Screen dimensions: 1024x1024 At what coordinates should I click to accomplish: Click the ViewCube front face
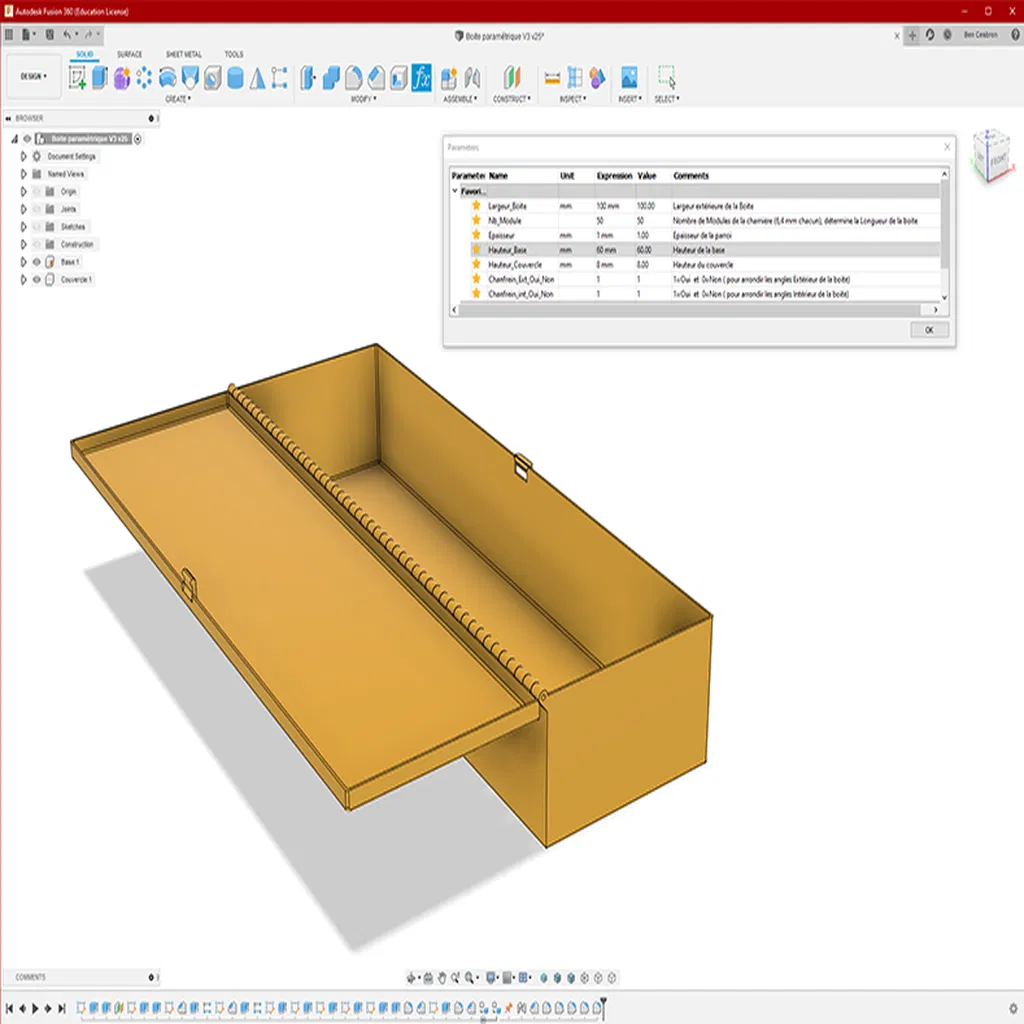(x=999, y=160)
